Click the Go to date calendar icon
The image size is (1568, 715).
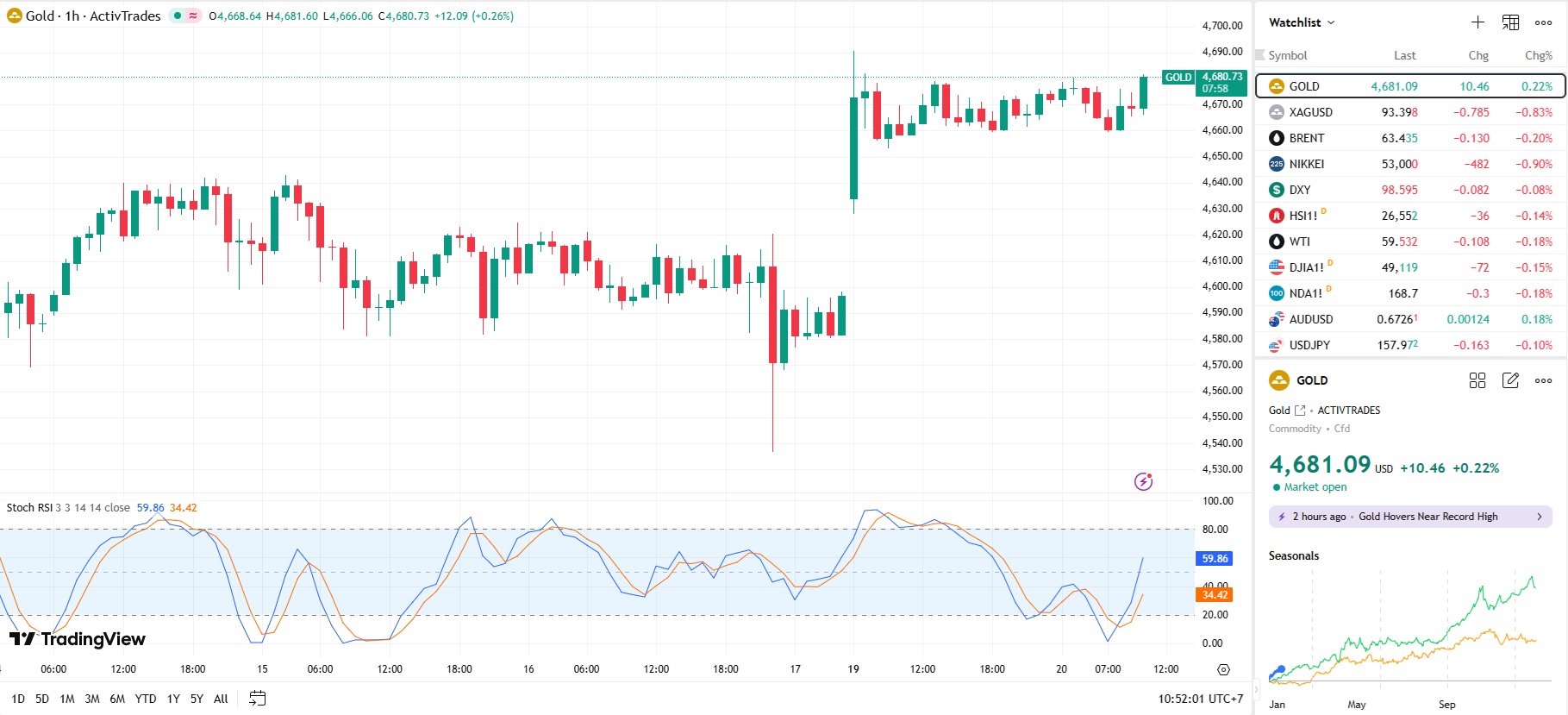[x=257, y=699]
